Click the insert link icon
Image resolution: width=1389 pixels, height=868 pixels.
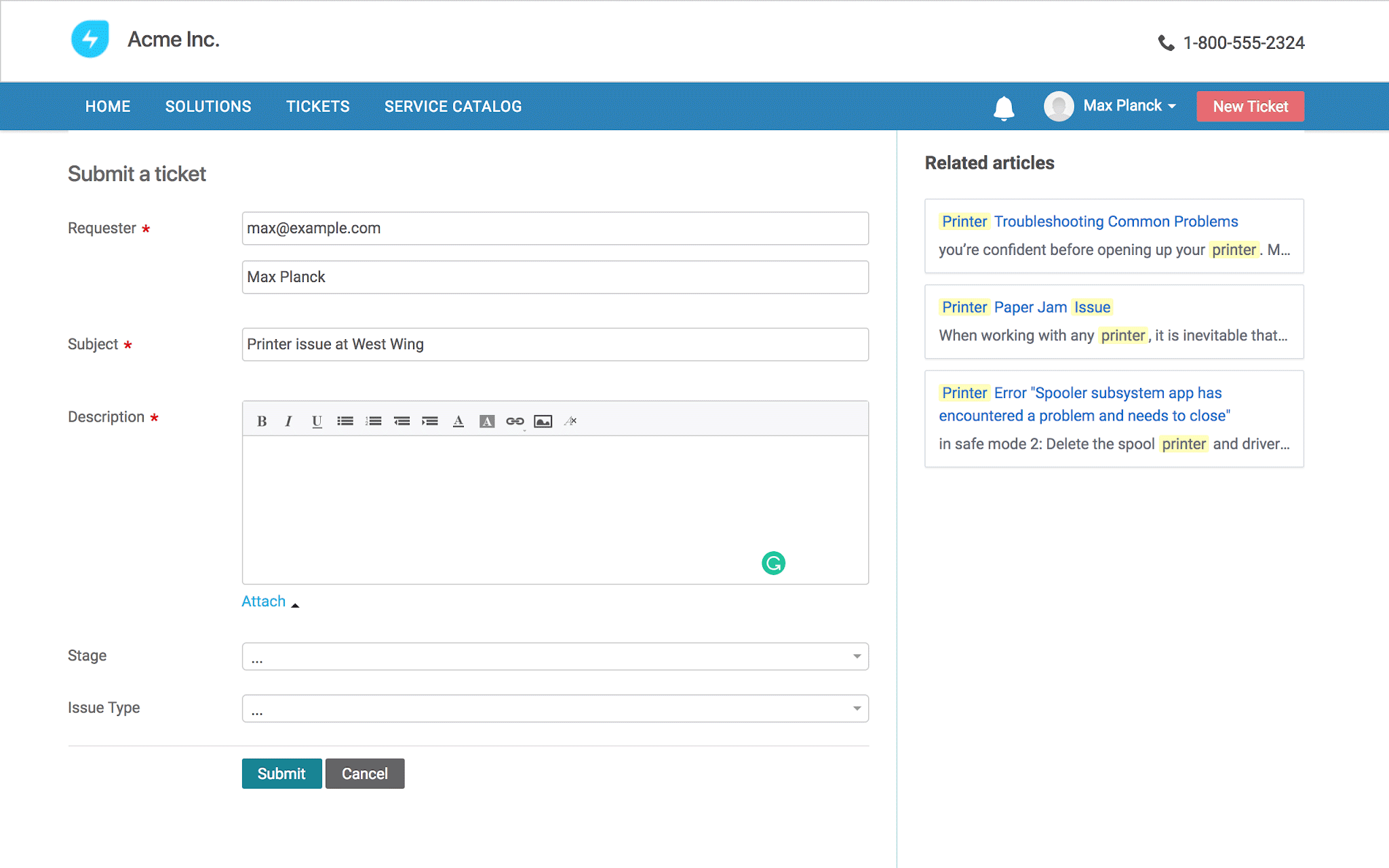(x=515, y=421)
